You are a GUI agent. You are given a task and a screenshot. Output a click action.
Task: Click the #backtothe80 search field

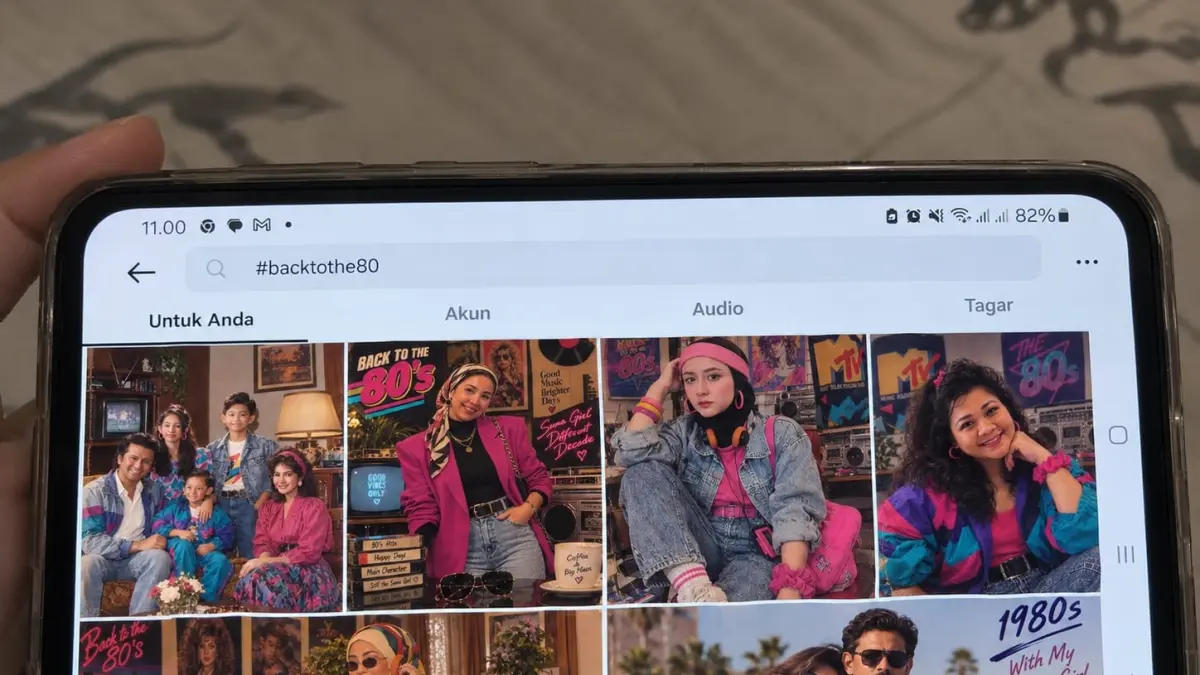613,263
